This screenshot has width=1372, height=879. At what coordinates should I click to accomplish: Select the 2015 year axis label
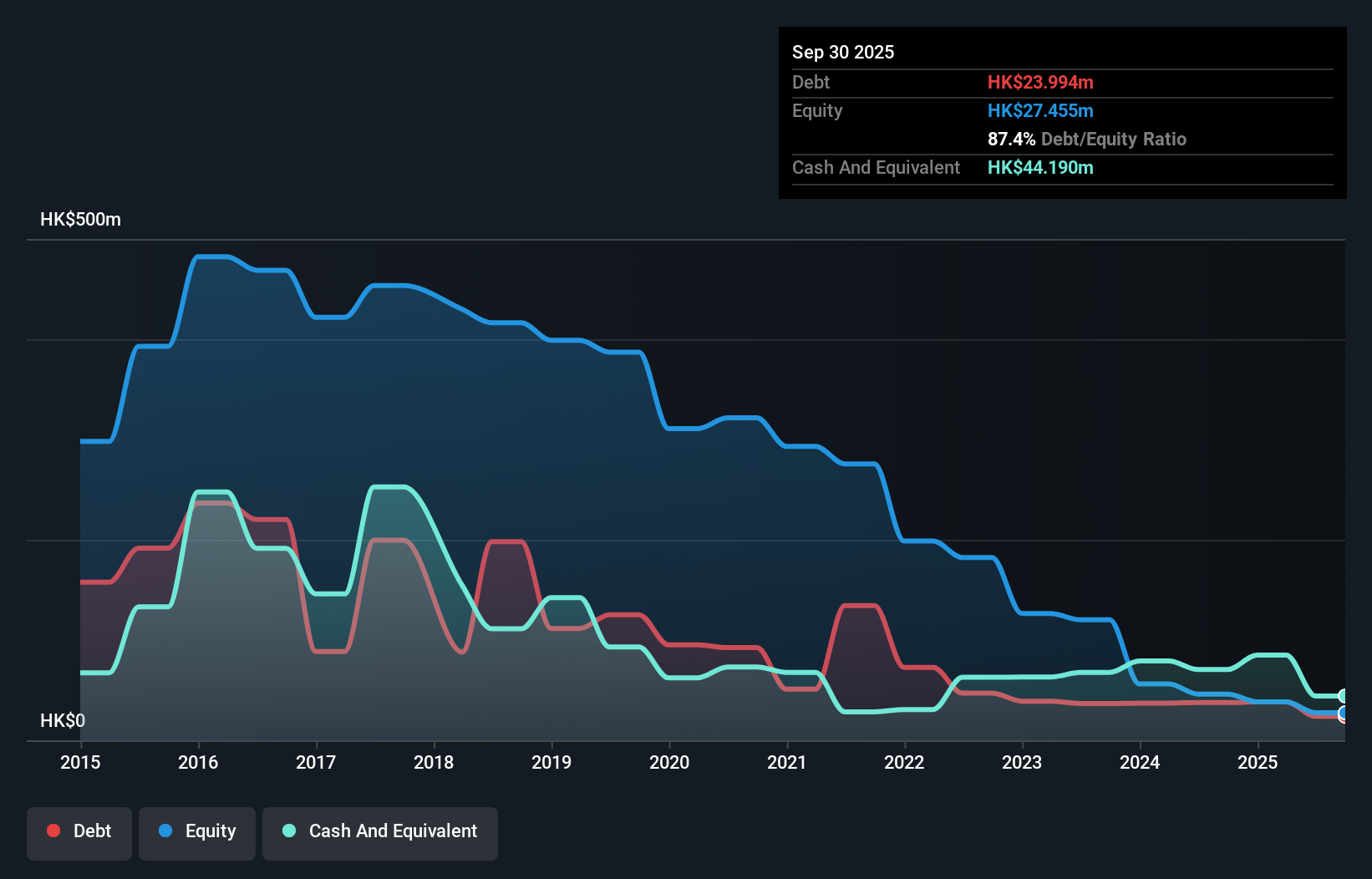(x=79, y=762)
